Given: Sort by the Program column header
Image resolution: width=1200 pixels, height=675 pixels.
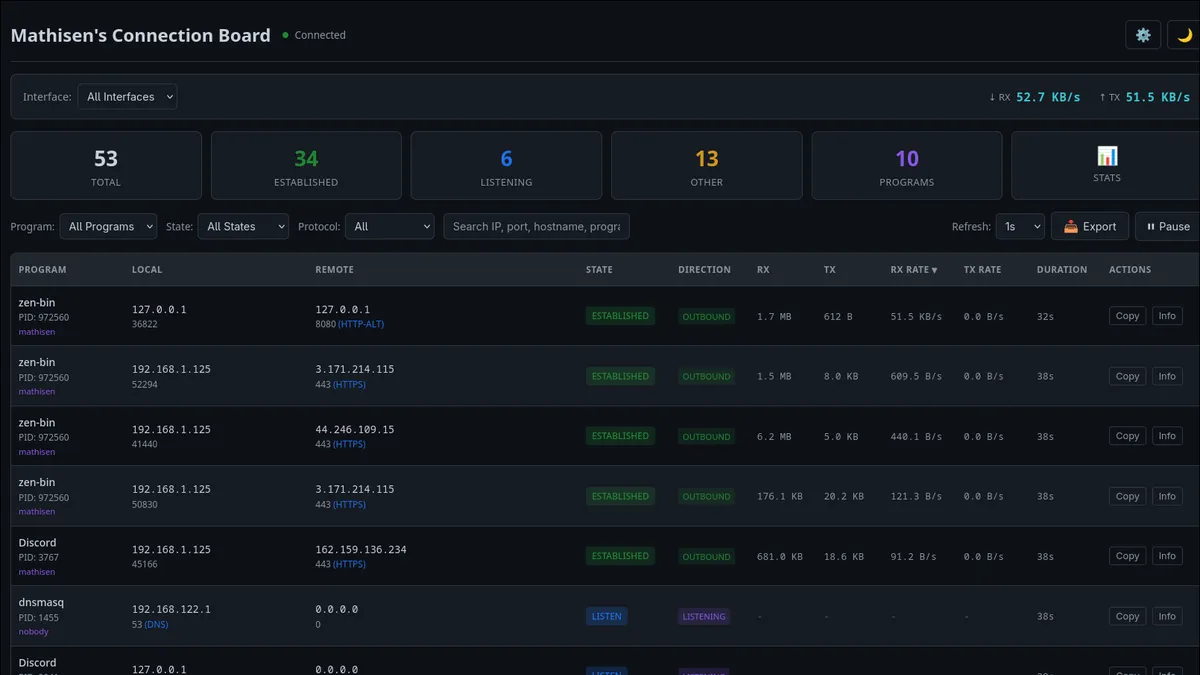Looking at the screenshot, I should click(x=43, y=270).
